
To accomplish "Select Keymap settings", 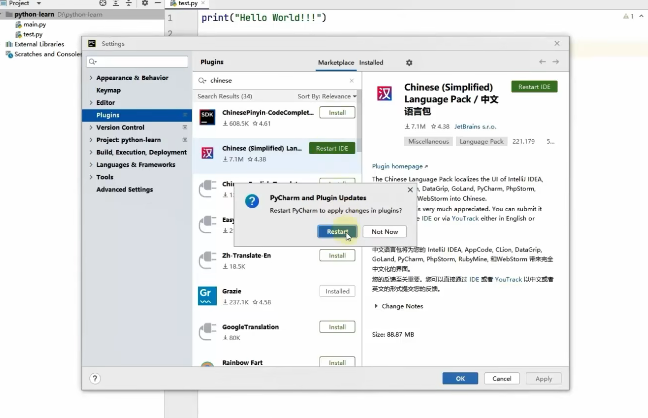I will click(108, 90).
